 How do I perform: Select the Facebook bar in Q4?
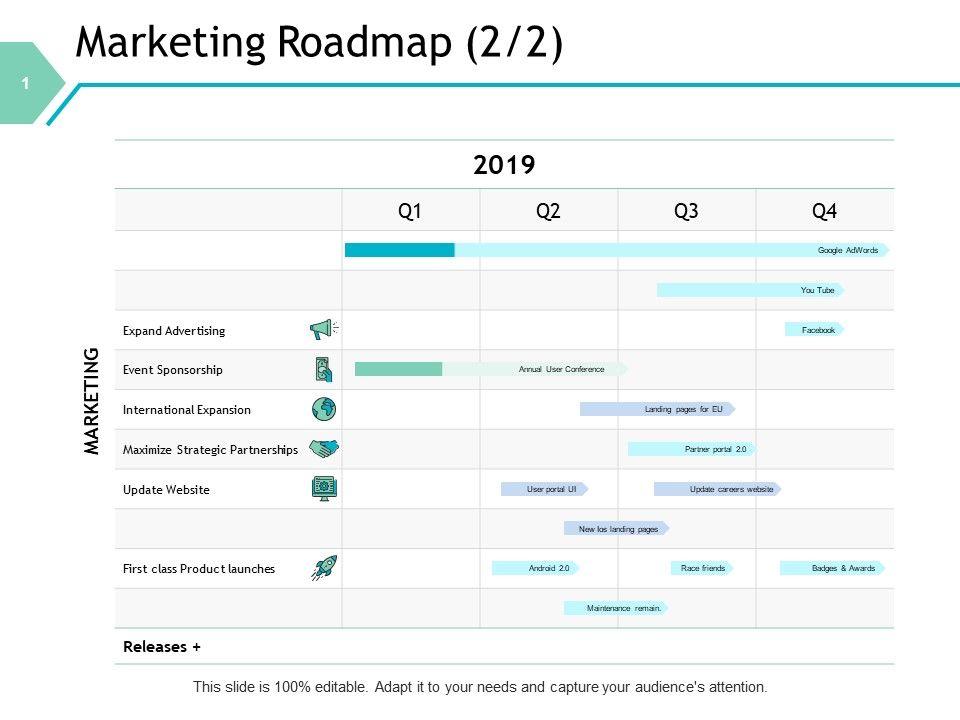coord(814,329)
